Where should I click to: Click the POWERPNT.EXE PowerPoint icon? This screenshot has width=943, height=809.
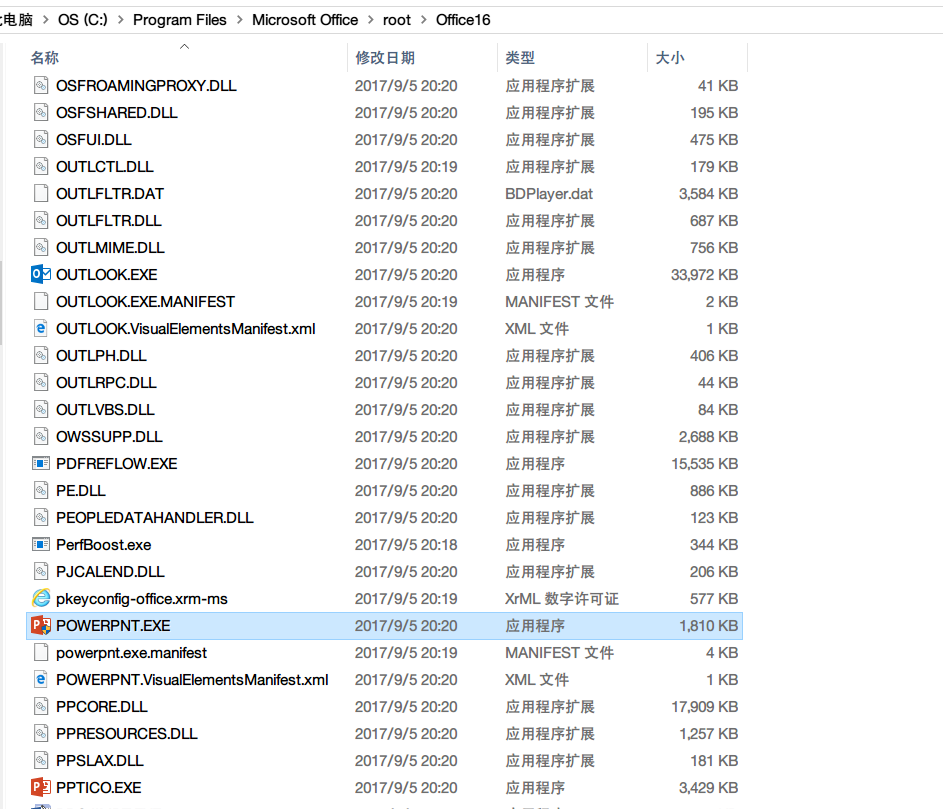pos(41,626)
